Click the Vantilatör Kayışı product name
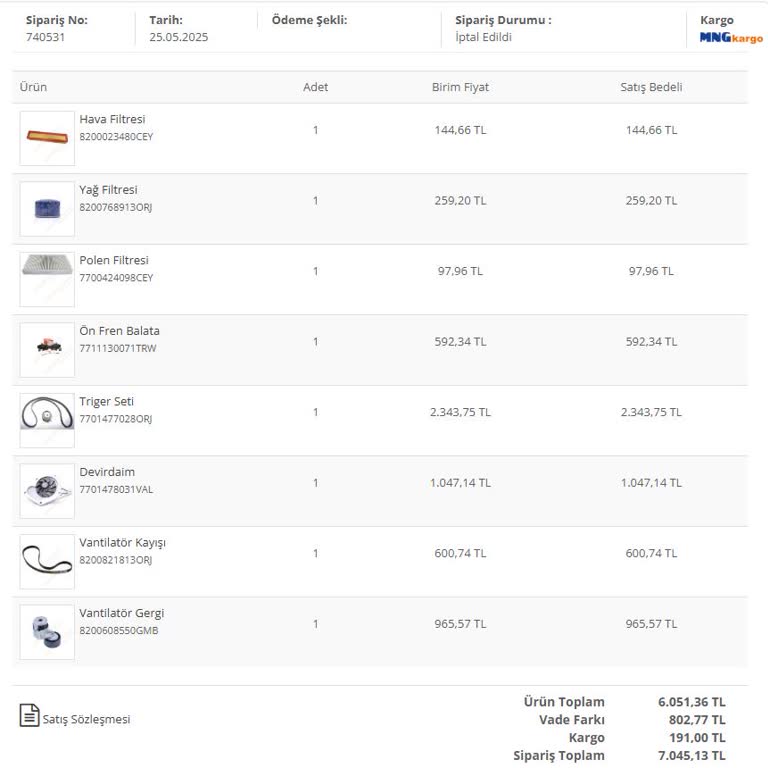The width and height of the screenshot is (768, 768). (122, 542)
